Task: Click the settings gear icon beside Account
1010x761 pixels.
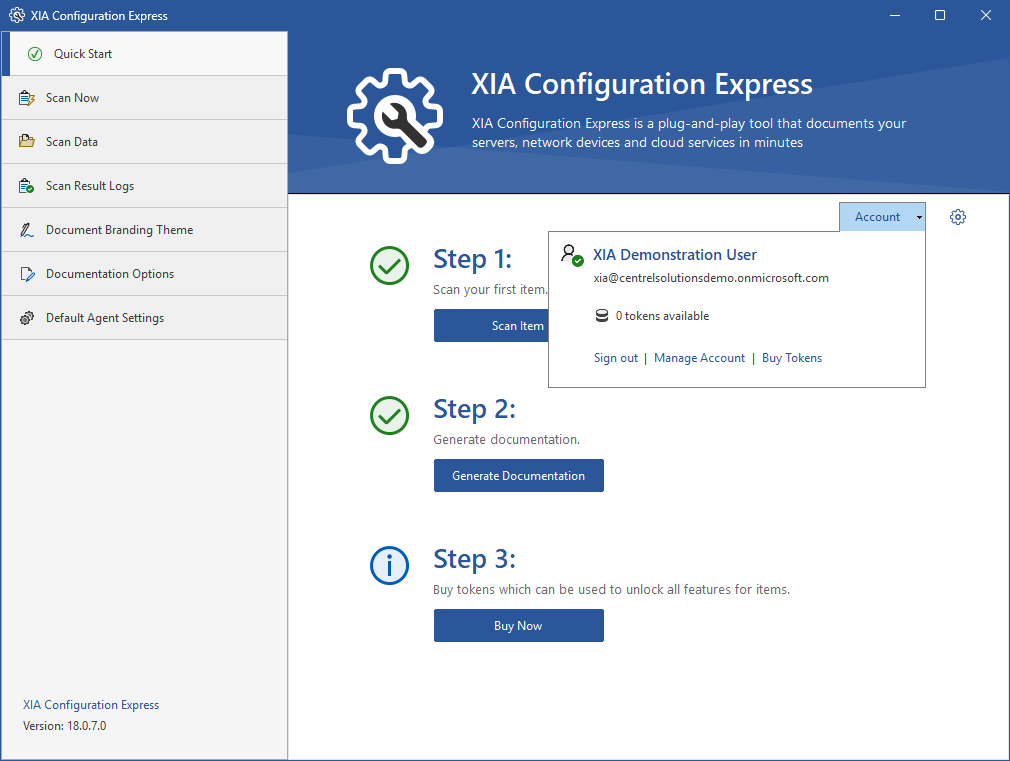Action: (x=958, y=217)
